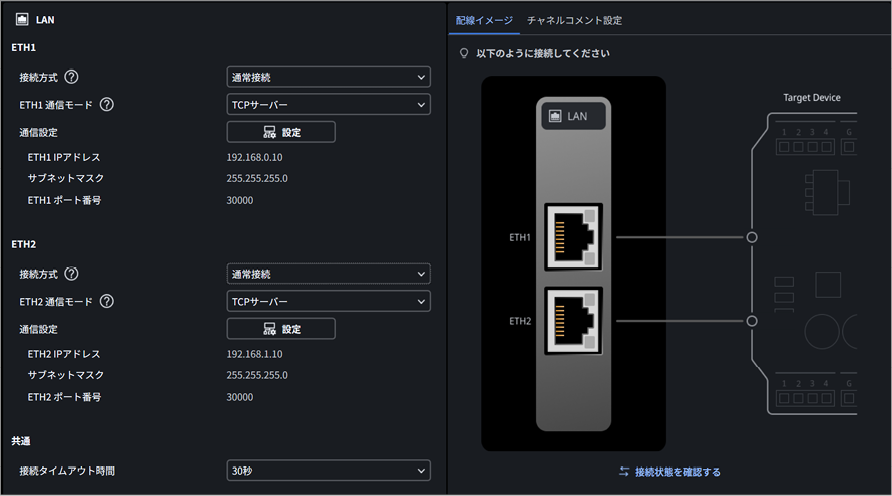
Task: Click the ETH1 connection node circle
Action: (x=752, y=237)
